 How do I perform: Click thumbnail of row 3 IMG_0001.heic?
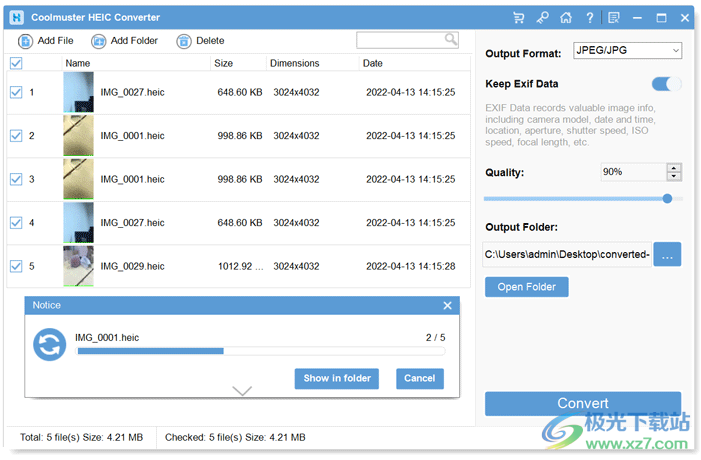click(x=79, y=179)
